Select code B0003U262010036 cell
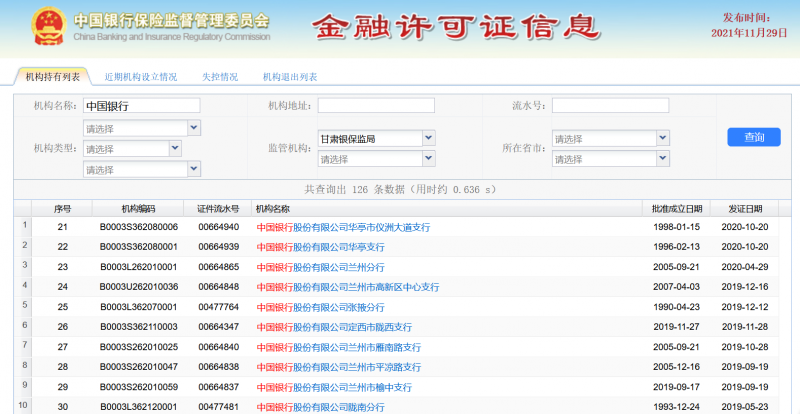 [139, 287]
